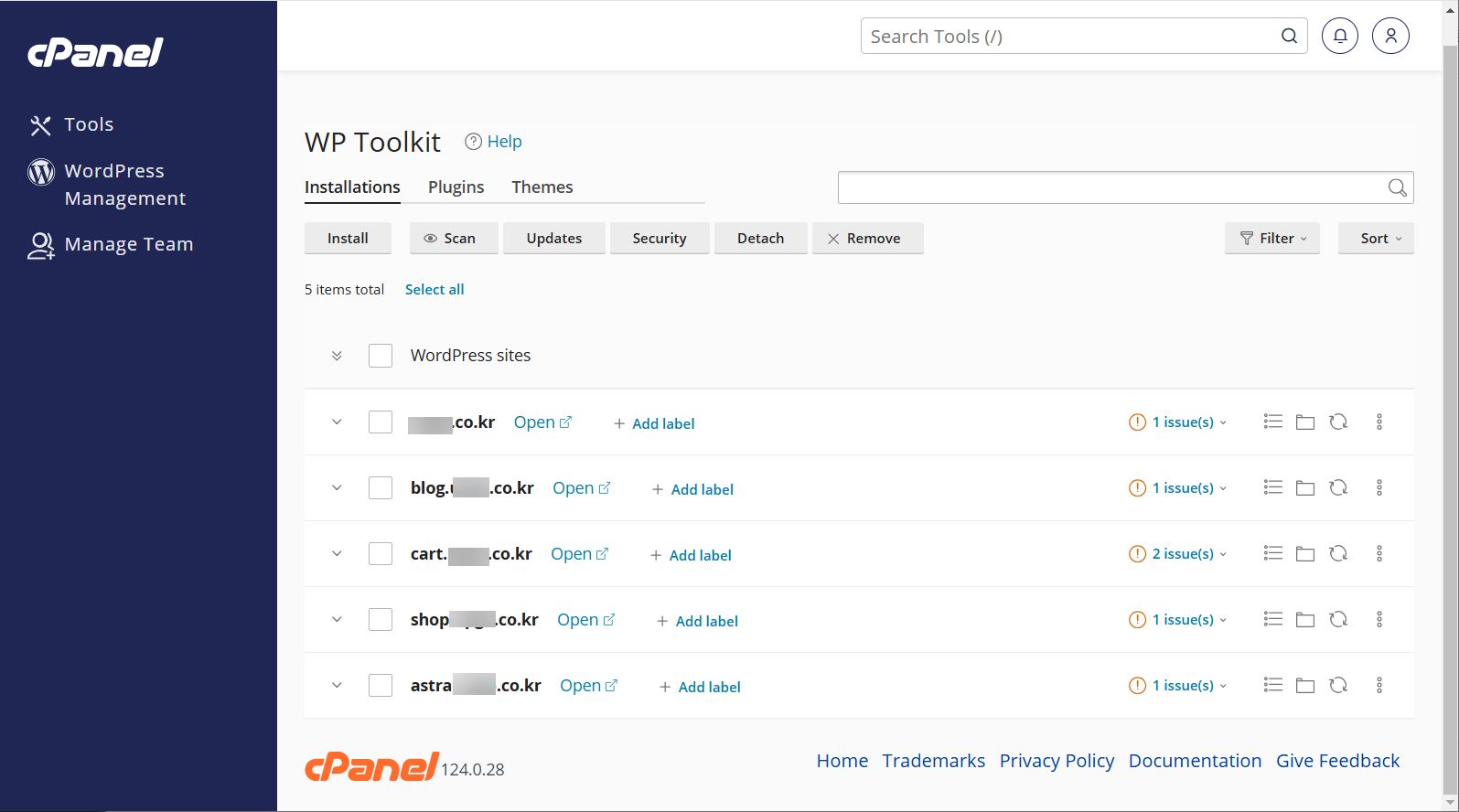Viewport: 1459px width, 812px height.
Task: Expand the first .co.kr site row
Action: (337, 422)
